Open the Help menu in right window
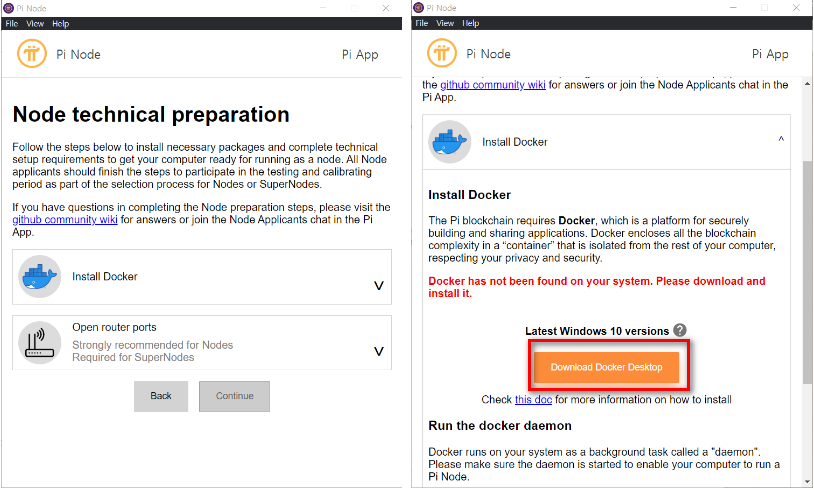814x490 pixels. [470, 23]
